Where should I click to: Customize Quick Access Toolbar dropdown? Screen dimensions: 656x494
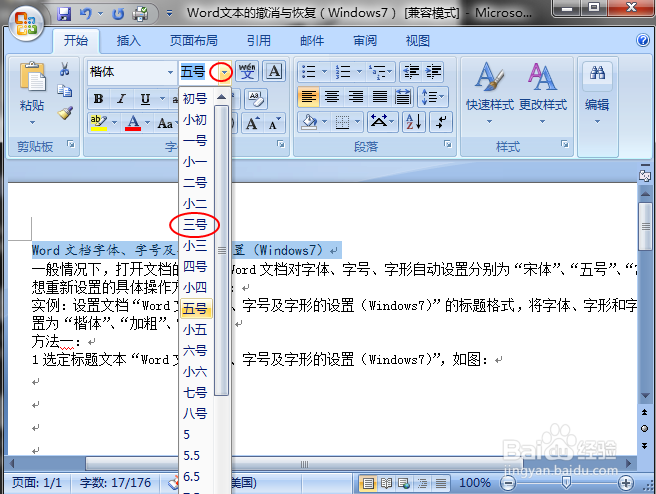[169, 14]
